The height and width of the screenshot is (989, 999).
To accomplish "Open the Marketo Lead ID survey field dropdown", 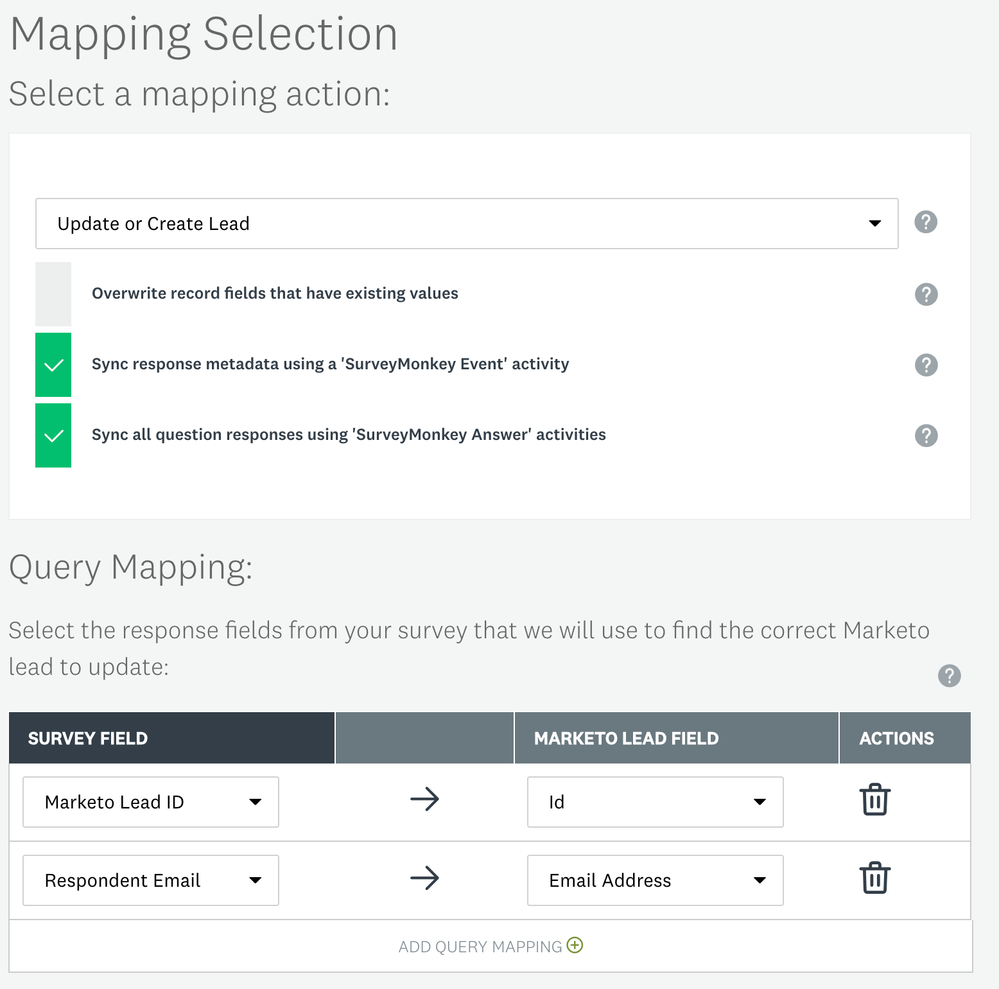I will pos(150,802).
